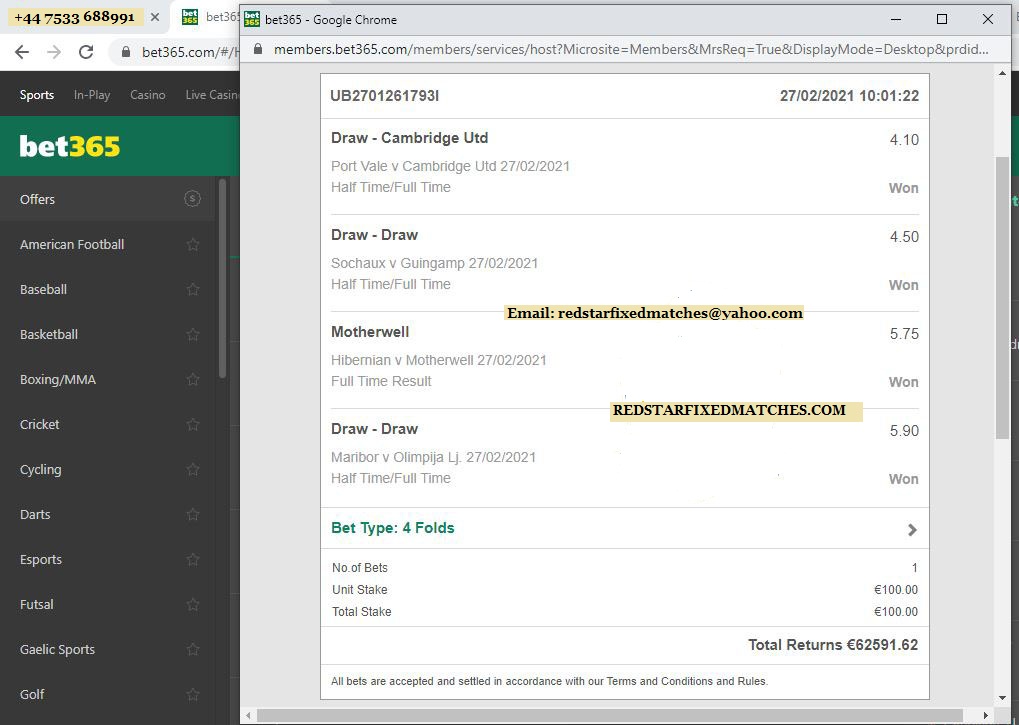Click the lock icon beside bet365.com address
This screenshot has width=1019, height=725.
[126, 52]
